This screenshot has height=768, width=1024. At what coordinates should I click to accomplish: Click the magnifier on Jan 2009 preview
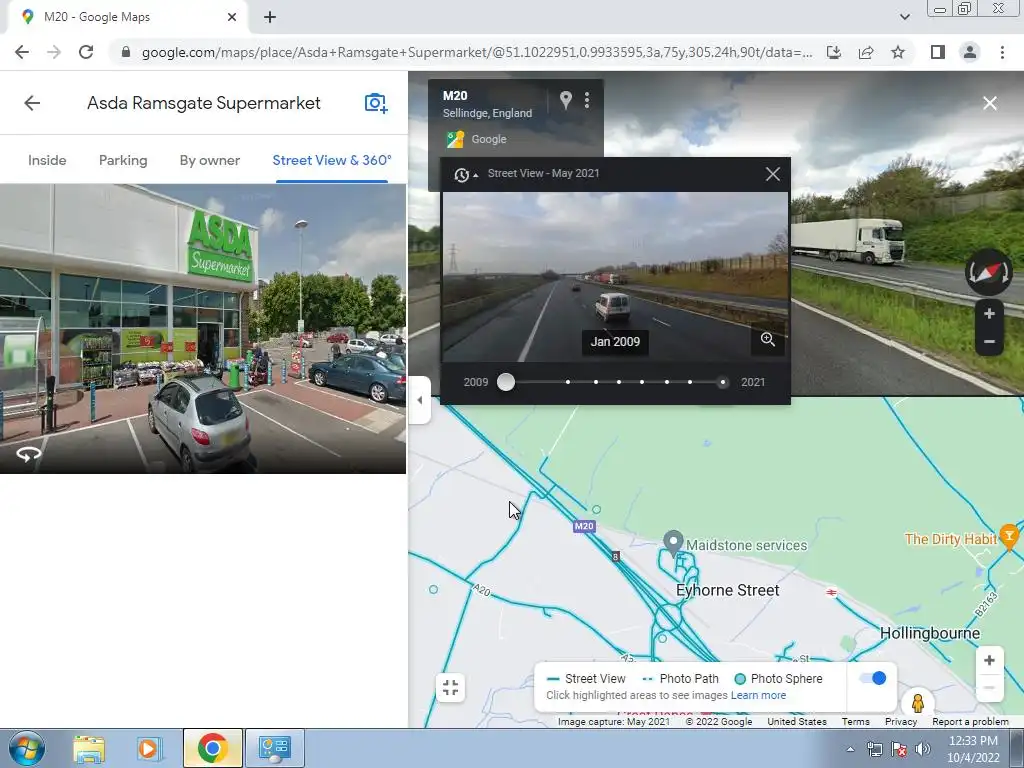tap(767, 340)
